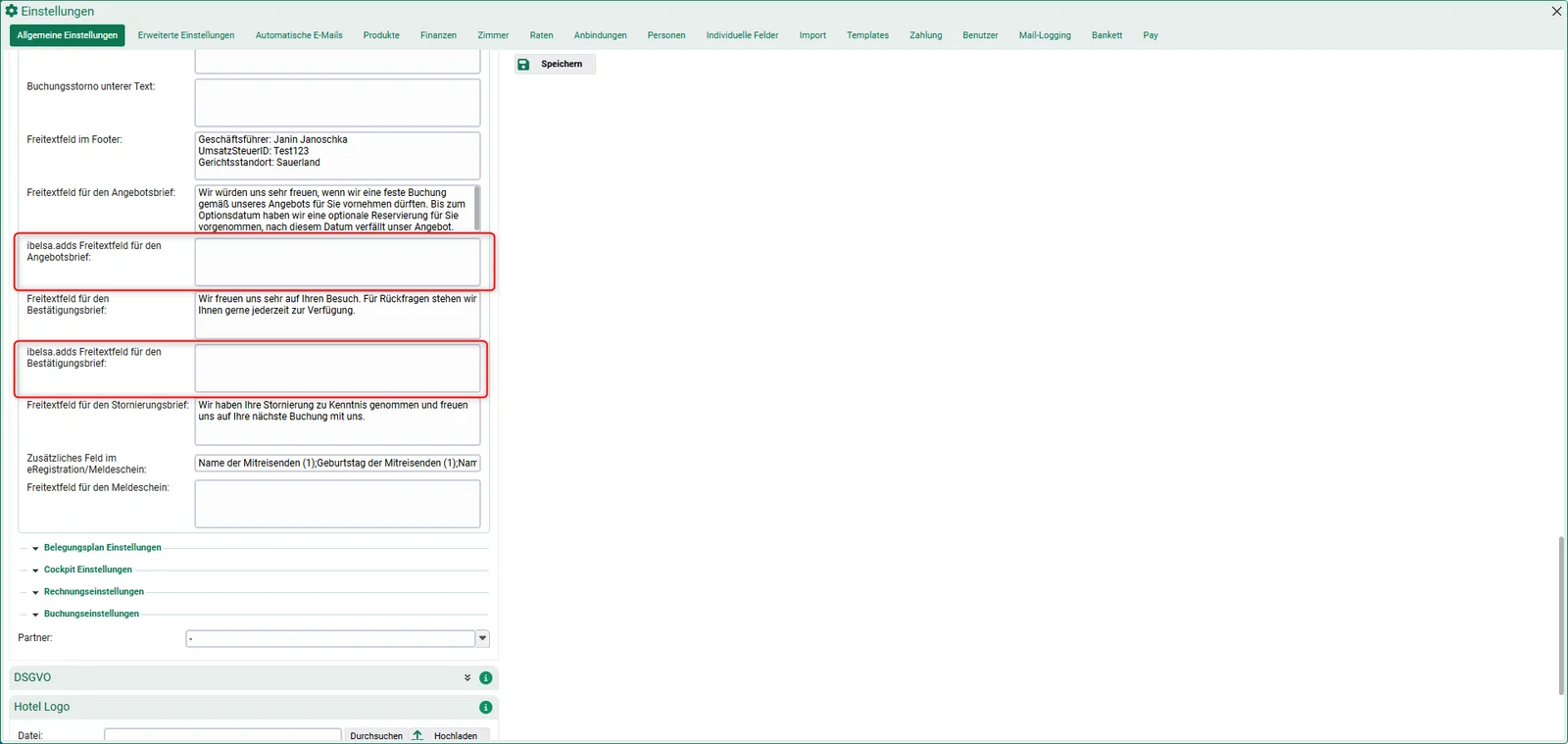This screenshot has width=1568, height=744.
Task: Go to the Import tab
Action: (812, 35)
